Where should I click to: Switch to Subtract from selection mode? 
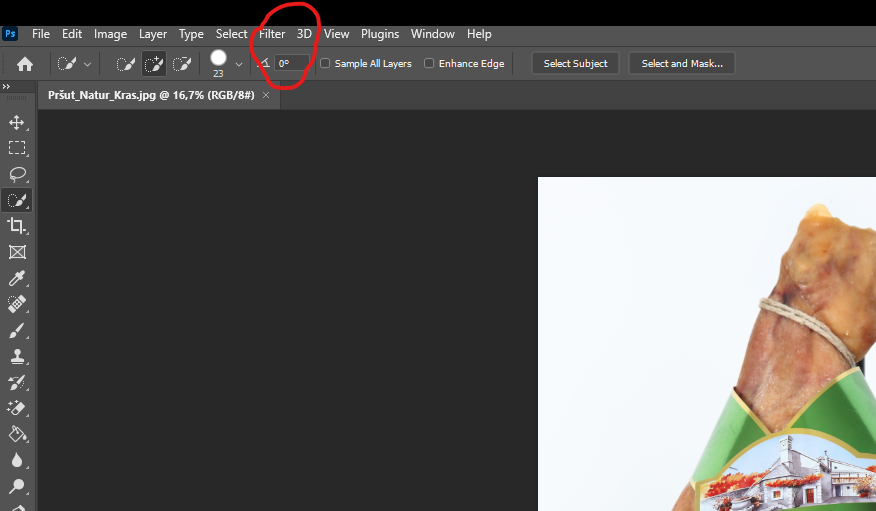pos(181,64)
